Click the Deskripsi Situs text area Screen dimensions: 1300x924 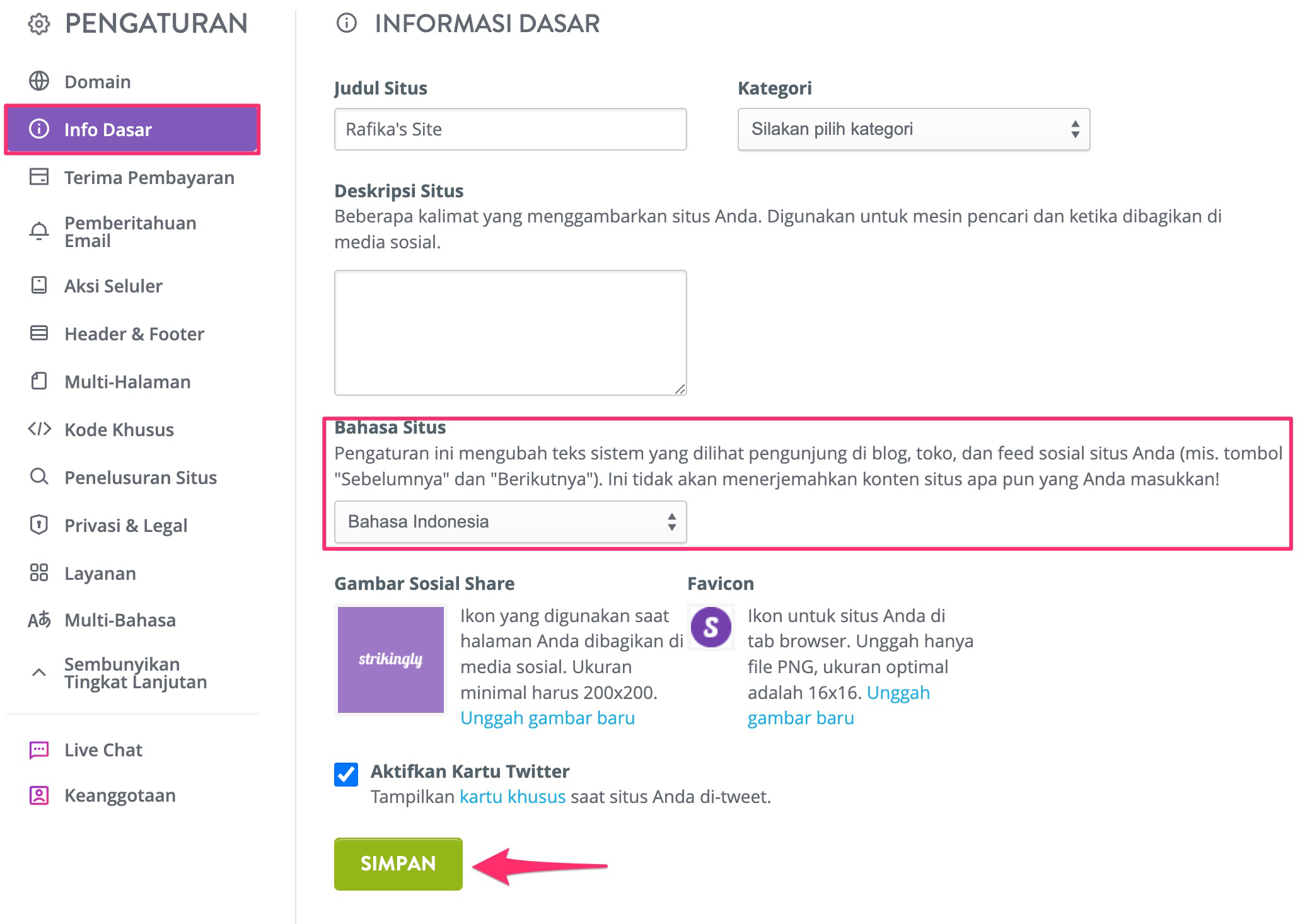click(510, 333)
